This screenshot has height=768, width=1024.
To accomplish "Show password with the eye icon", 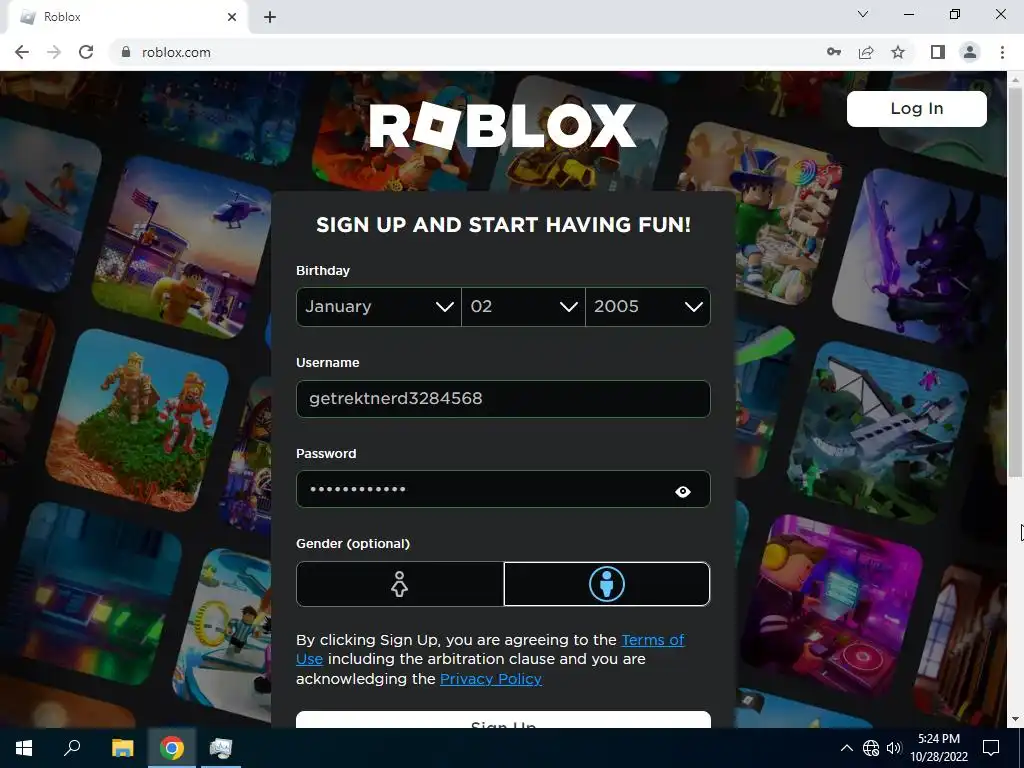I will pos(682,491).
